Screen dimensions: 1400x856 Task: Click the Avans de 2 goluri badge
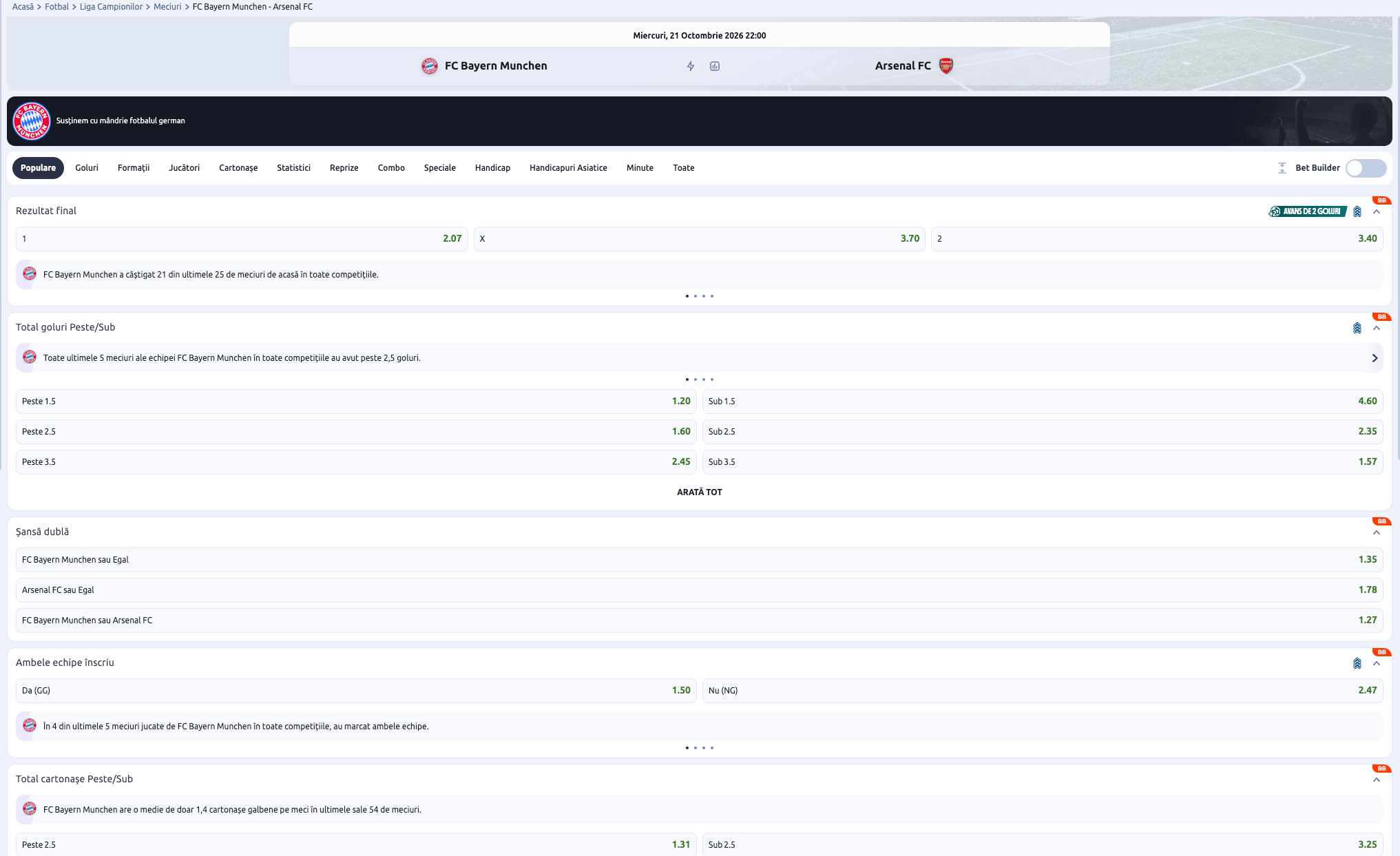(x=1308, y=211)
